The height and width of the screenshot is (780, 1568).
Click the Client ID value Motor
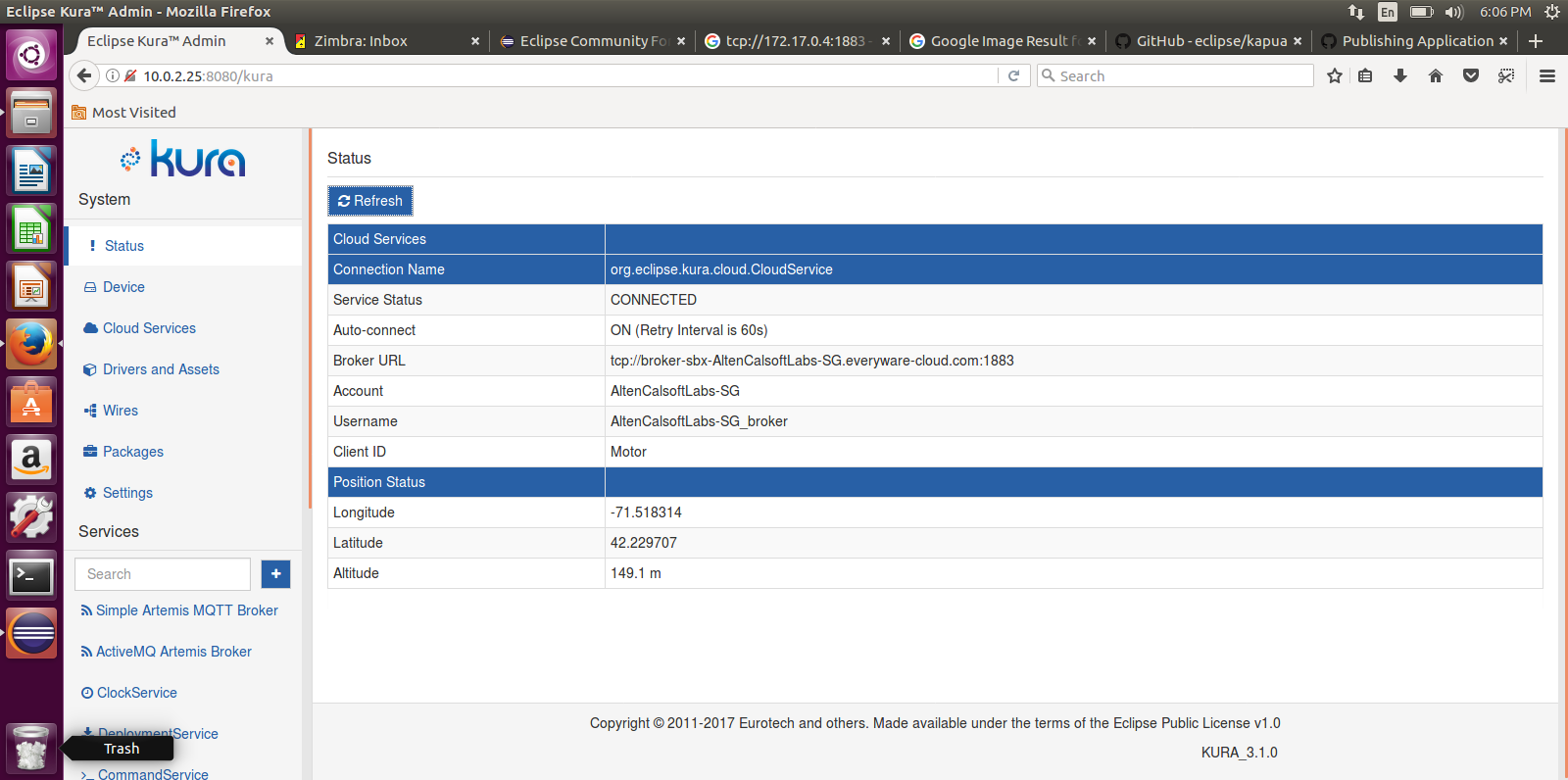628,452
